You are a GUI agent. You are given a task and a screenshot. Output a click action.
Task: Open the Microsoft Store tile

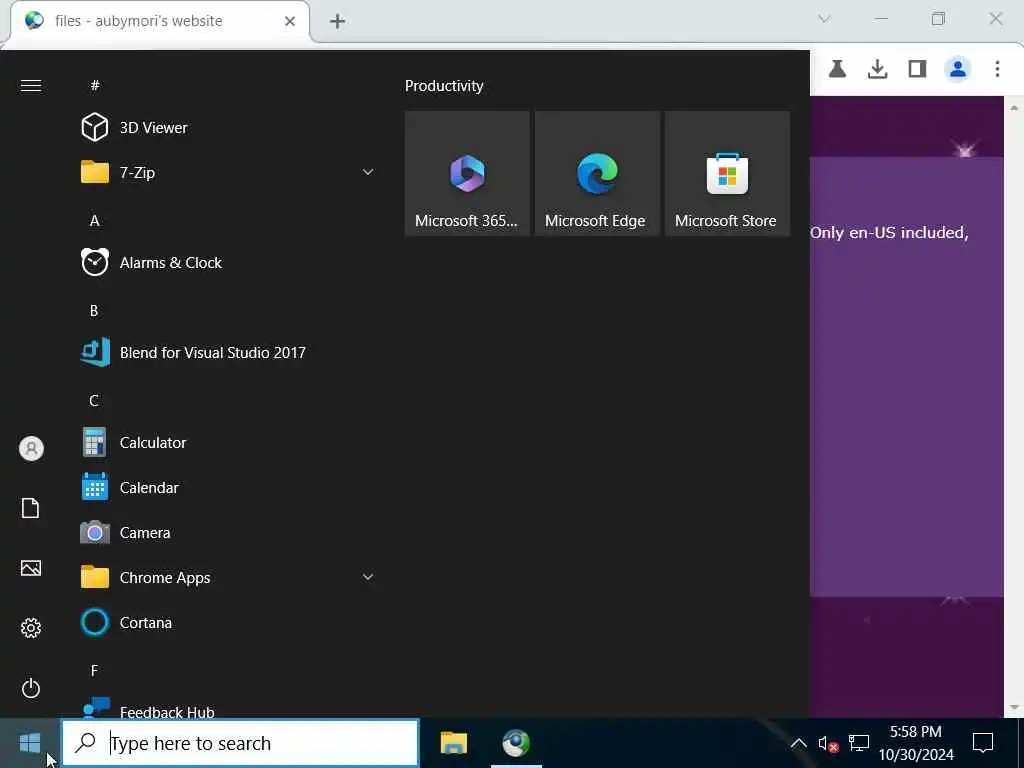pyautogui.click(x=727, y=174)
